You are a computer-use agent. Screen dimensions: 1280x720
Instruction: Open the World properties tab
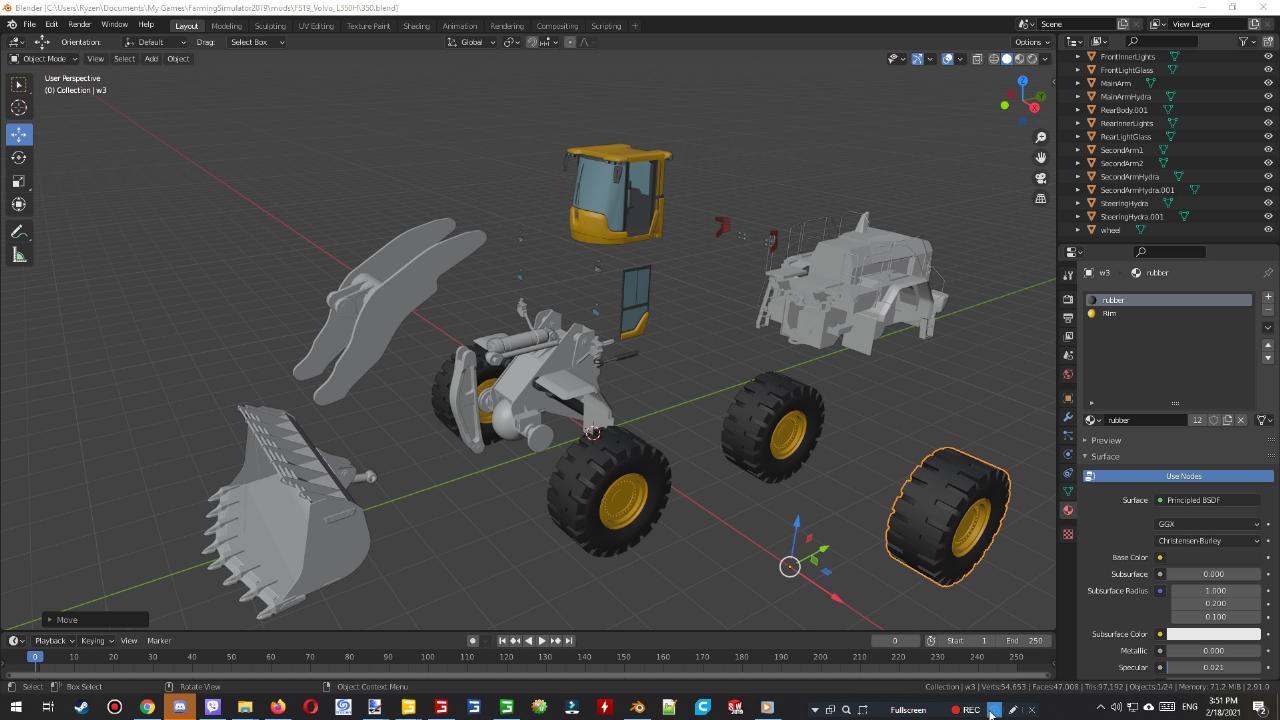click(1068, 374)
